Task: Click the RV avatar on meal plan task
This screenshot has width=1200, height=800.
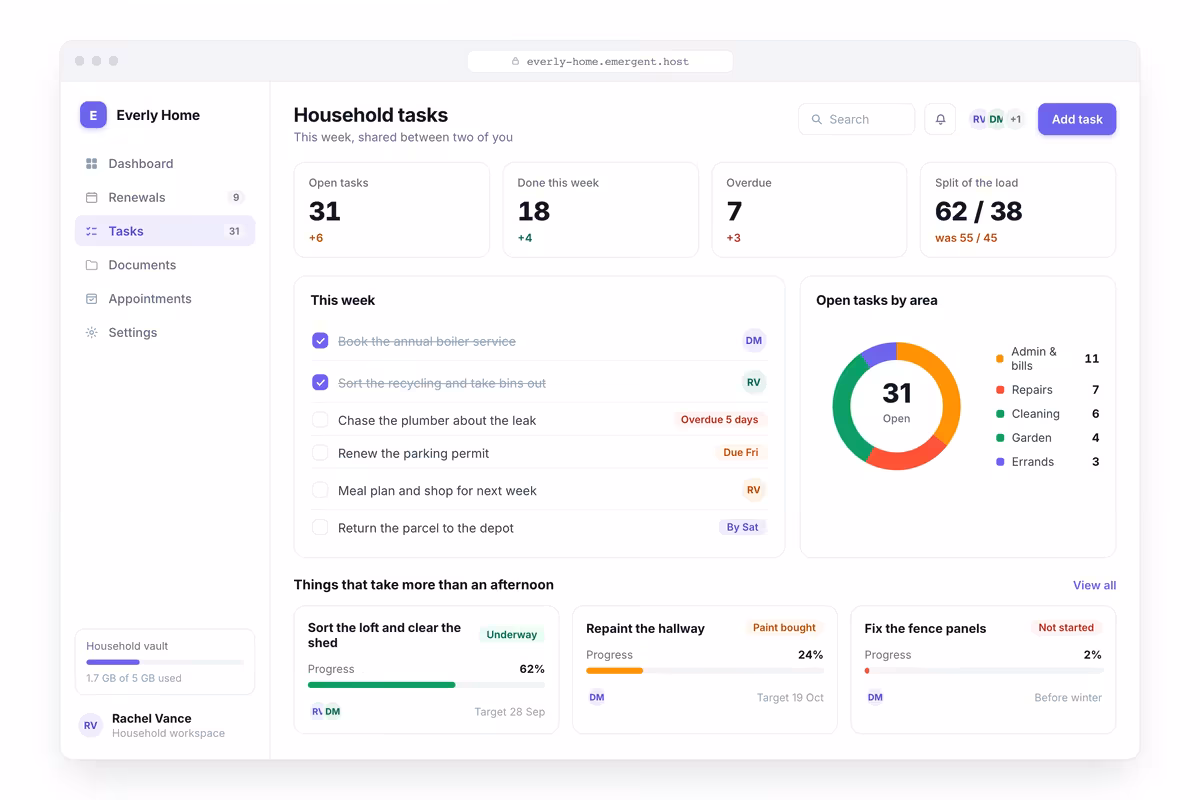Action: pyautogui.click(x=754, y=490)
